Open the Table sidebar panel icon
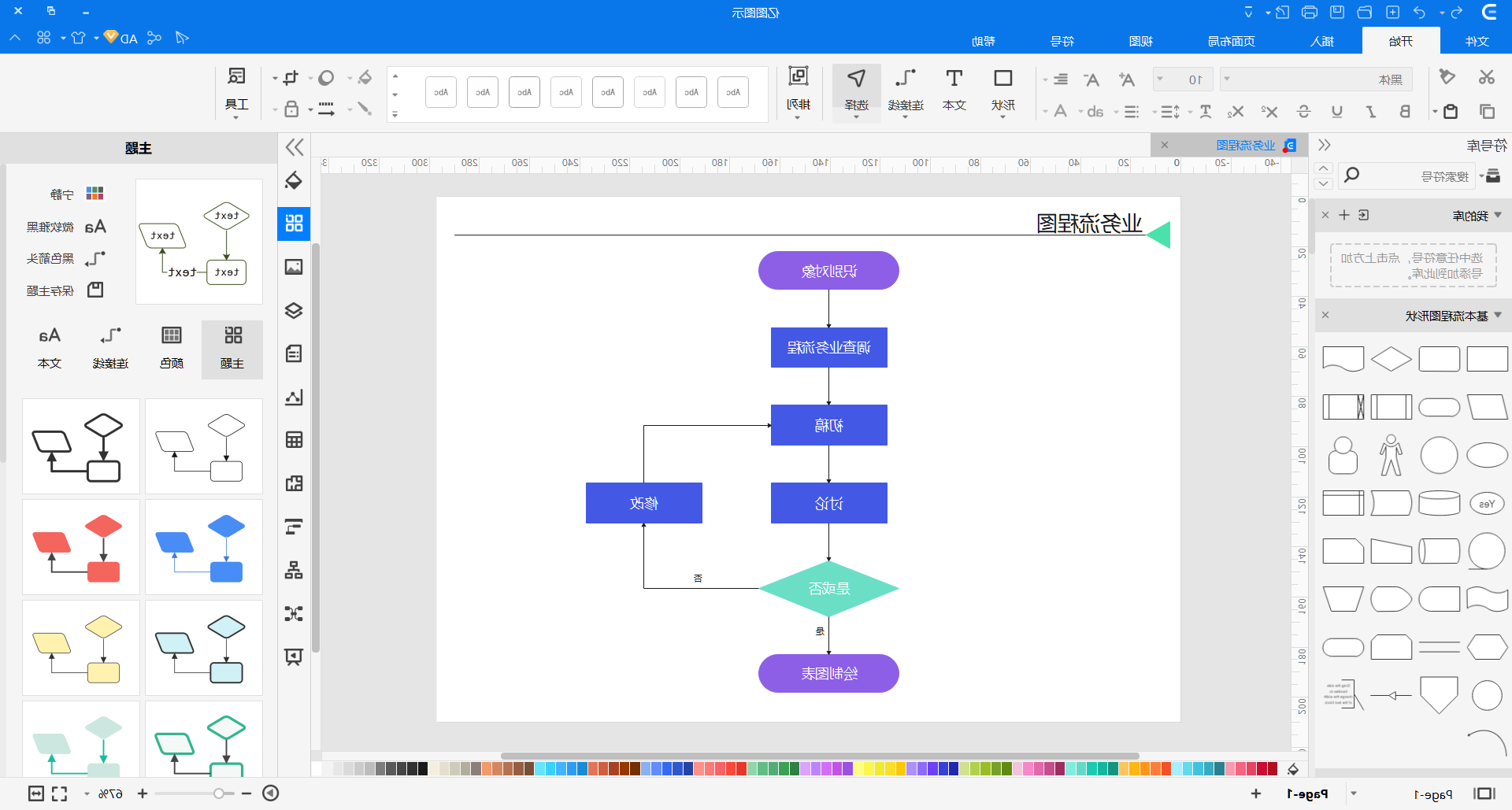 pos(294,440)
